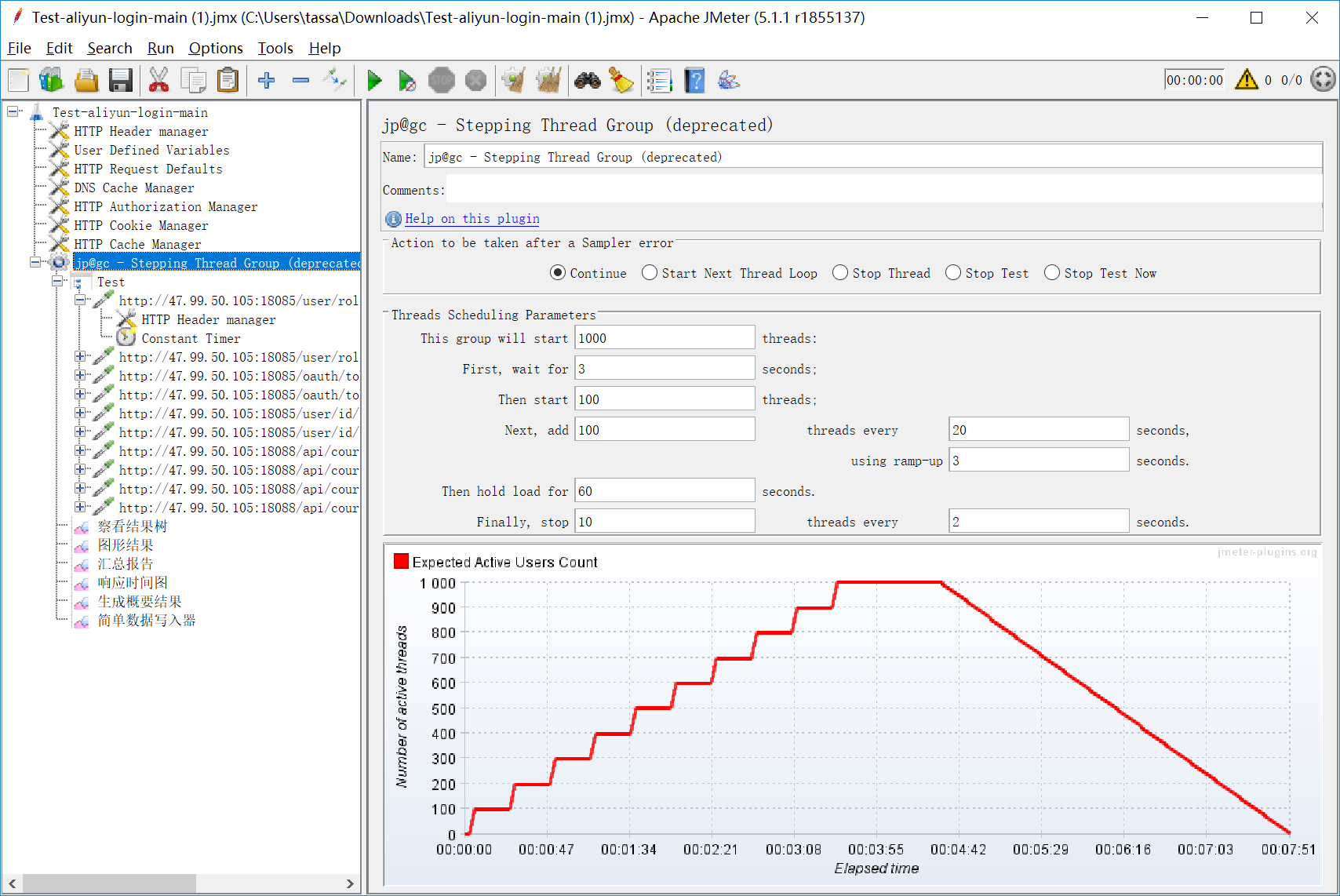Click the Stop test icon
The width and height of the screenshot is (1340, 896).
442,80
